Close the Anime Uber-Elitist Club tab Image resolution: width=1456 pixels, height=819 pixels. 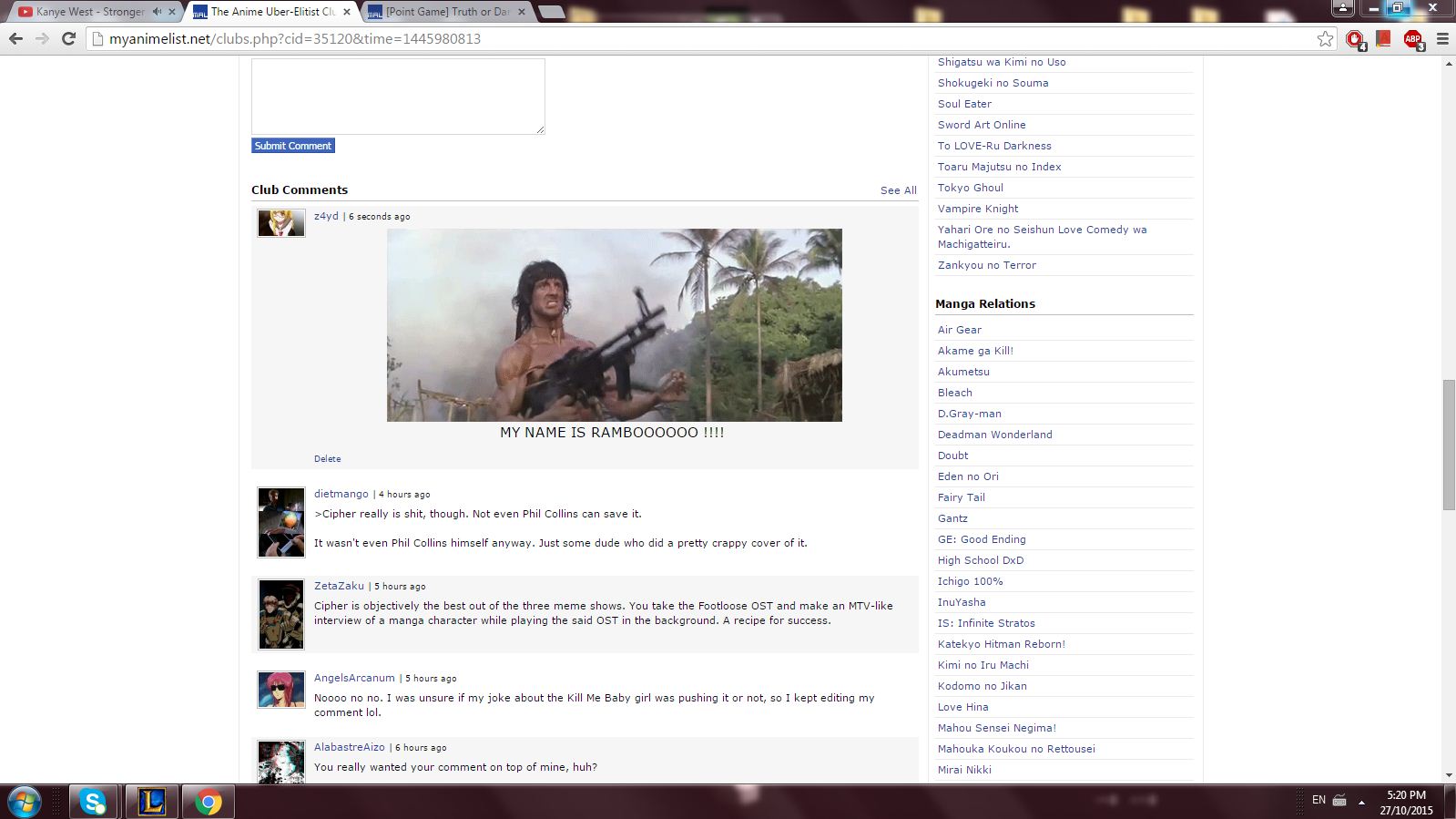(x=347, y=12)
